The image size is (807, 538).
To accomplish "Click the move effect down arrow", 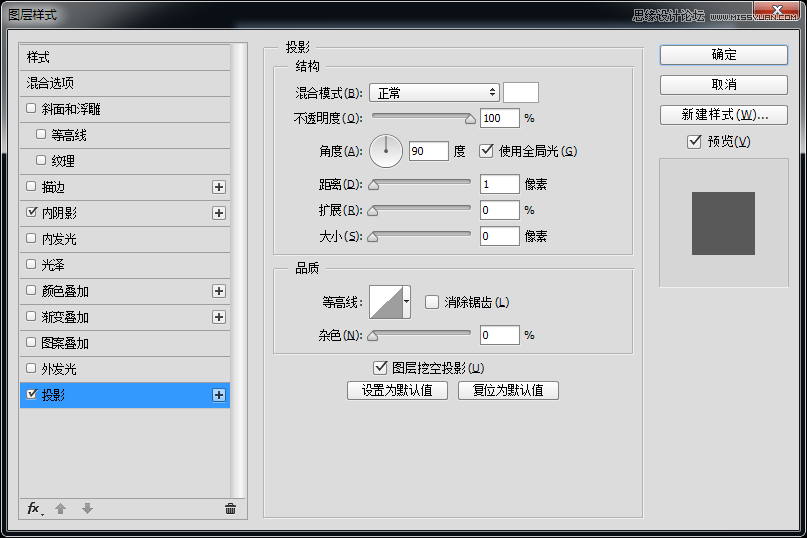I will (87, 509).
